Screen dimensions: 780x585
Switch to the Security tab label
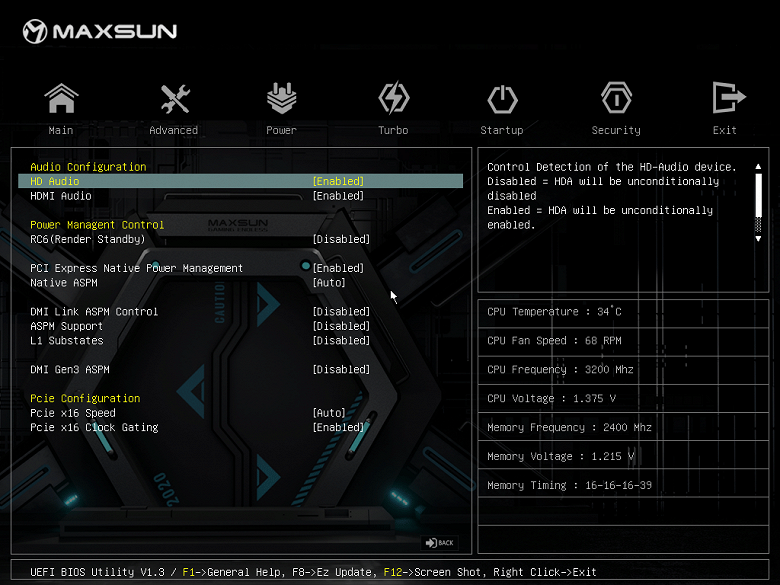click(x=616, y=130)
